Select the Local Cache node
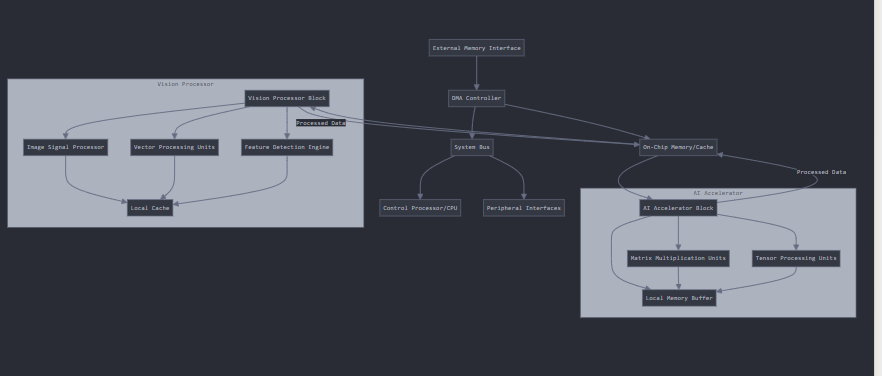The height and width of the screenshot is (376, 882). [x=150, y=208]
